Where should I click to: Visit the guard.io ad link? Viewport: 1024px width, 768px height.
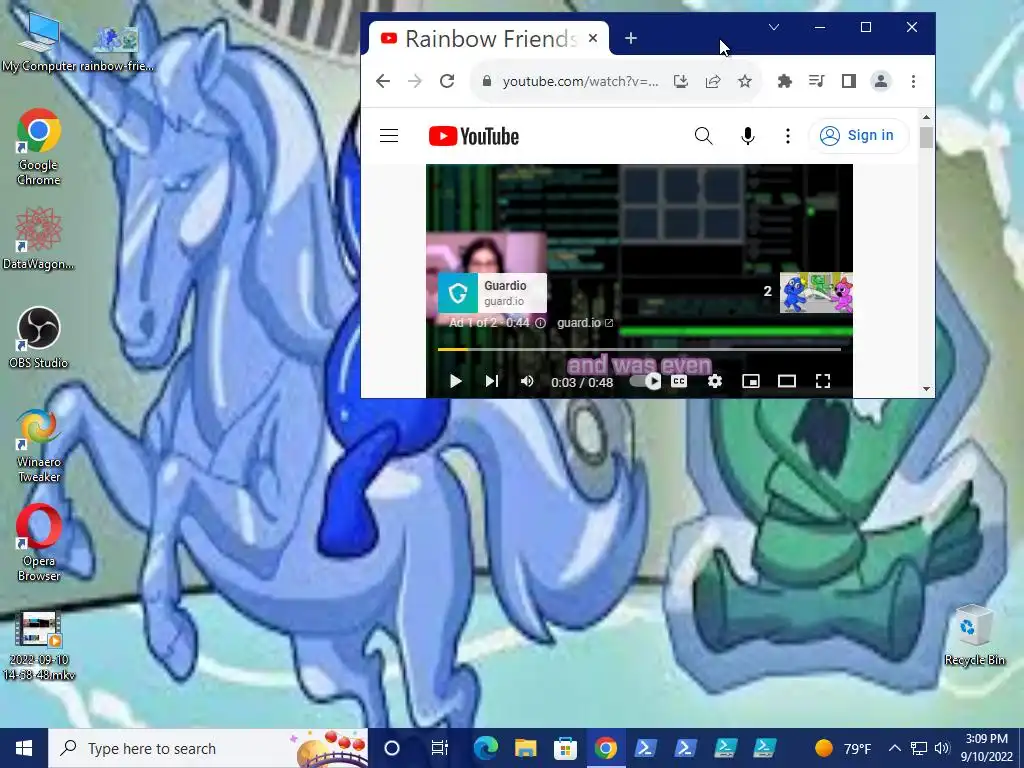pos(584,323)
